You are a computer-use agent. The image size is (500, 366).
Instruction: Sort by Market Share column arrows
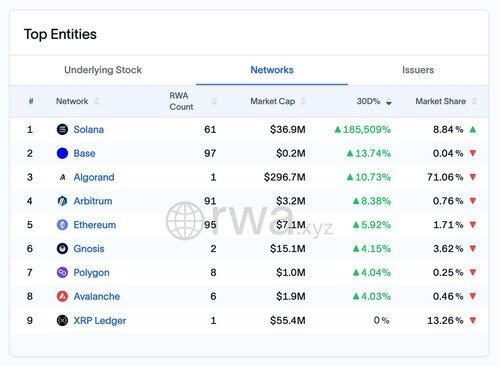(474, 101)
